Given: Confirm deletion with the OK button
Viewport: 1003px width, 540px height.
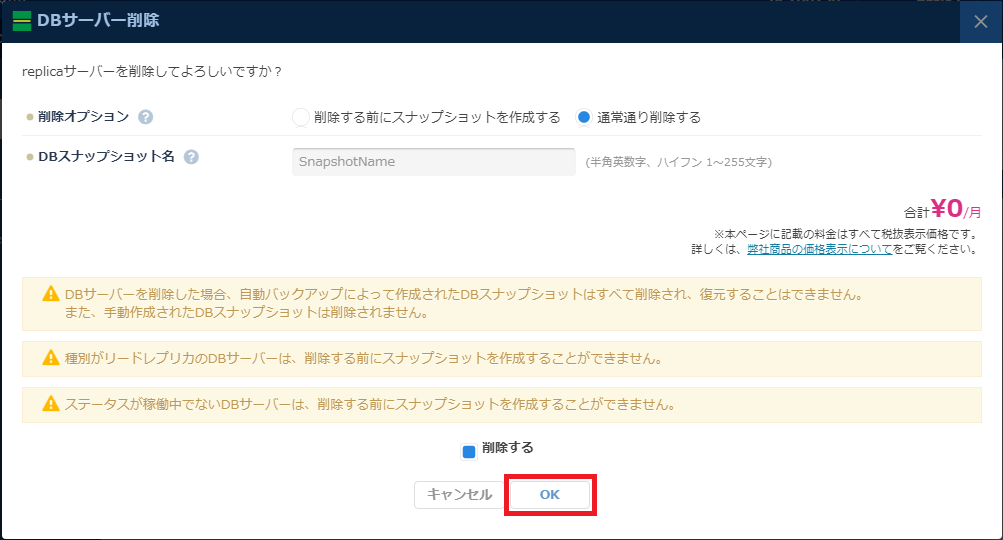Looking at the screenshot, I should click(550, 495).
